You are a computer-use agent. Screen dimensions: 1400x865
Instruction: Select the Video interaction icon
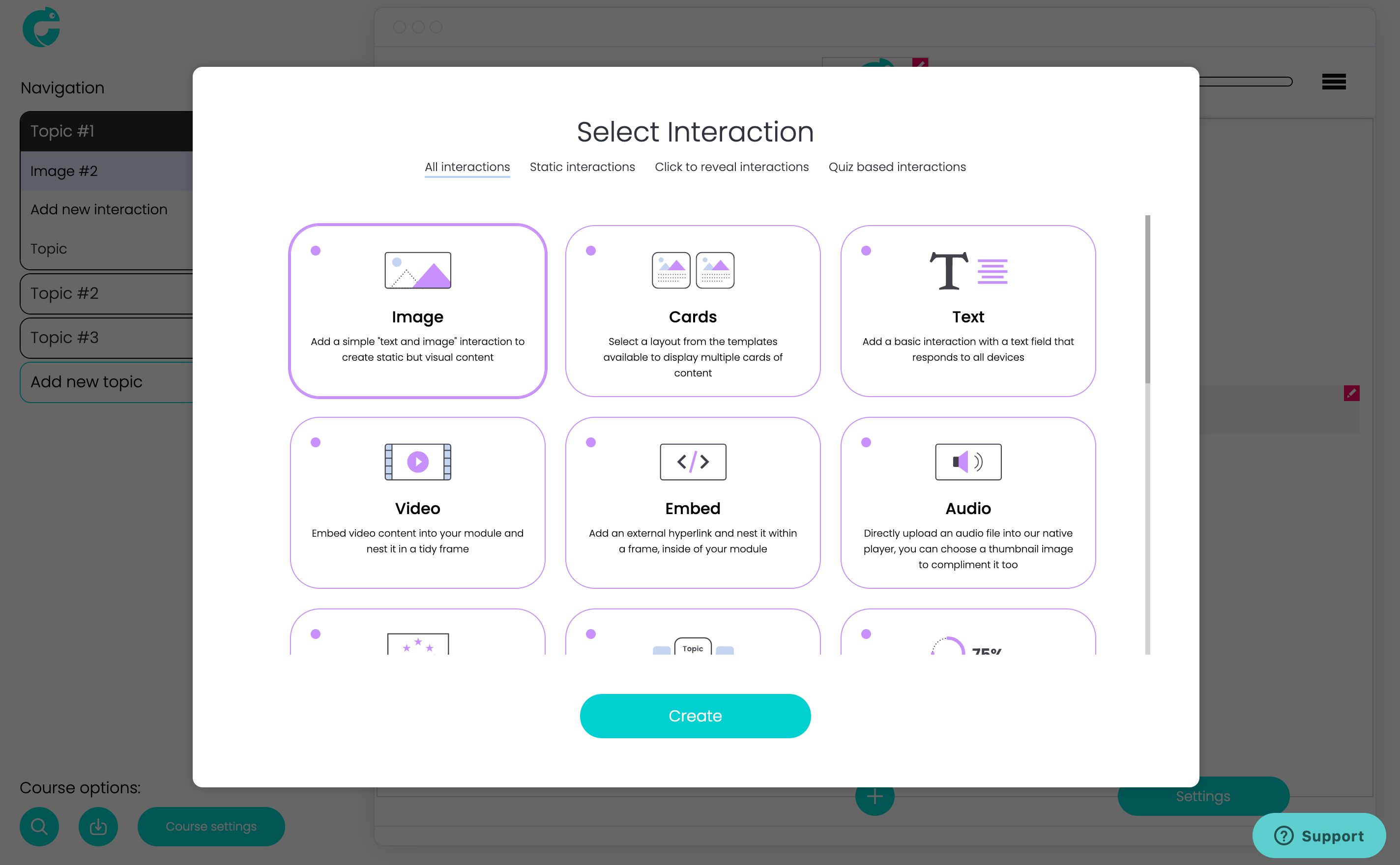[x=417, y=462]
